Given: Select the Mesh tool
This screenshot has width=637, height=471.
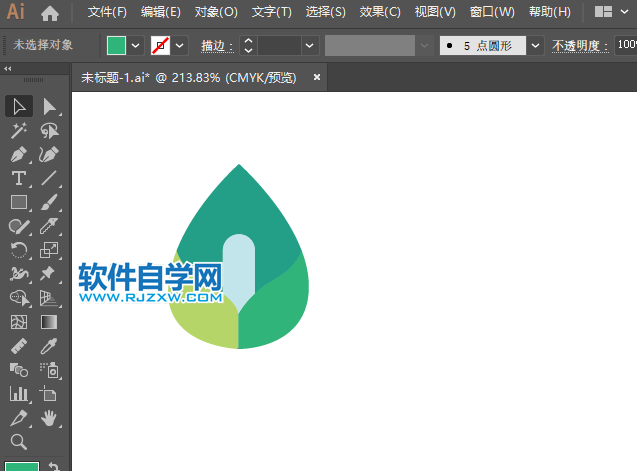Looking at the screenshot, I should click(x=19, y=322).
